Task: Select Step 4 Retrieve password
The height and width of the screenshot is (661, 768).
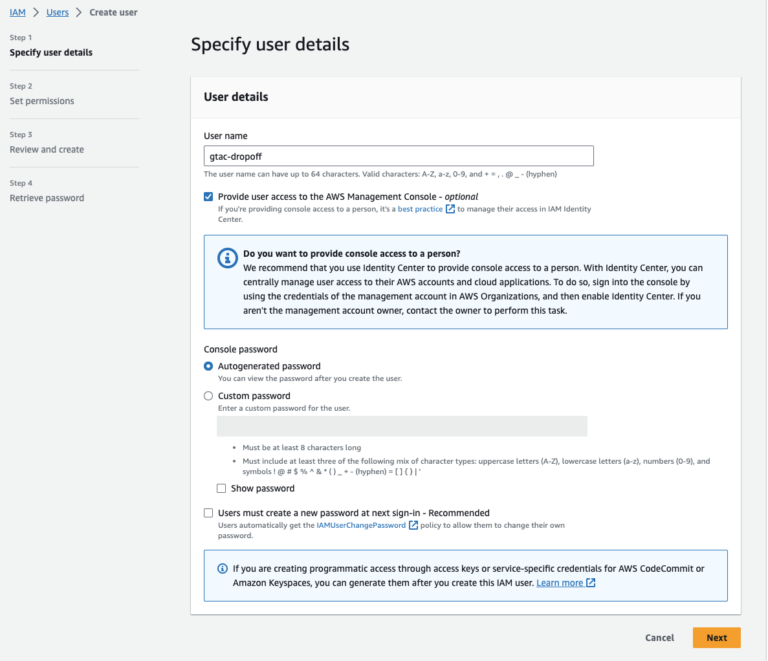Action: (x=47, y=198)
